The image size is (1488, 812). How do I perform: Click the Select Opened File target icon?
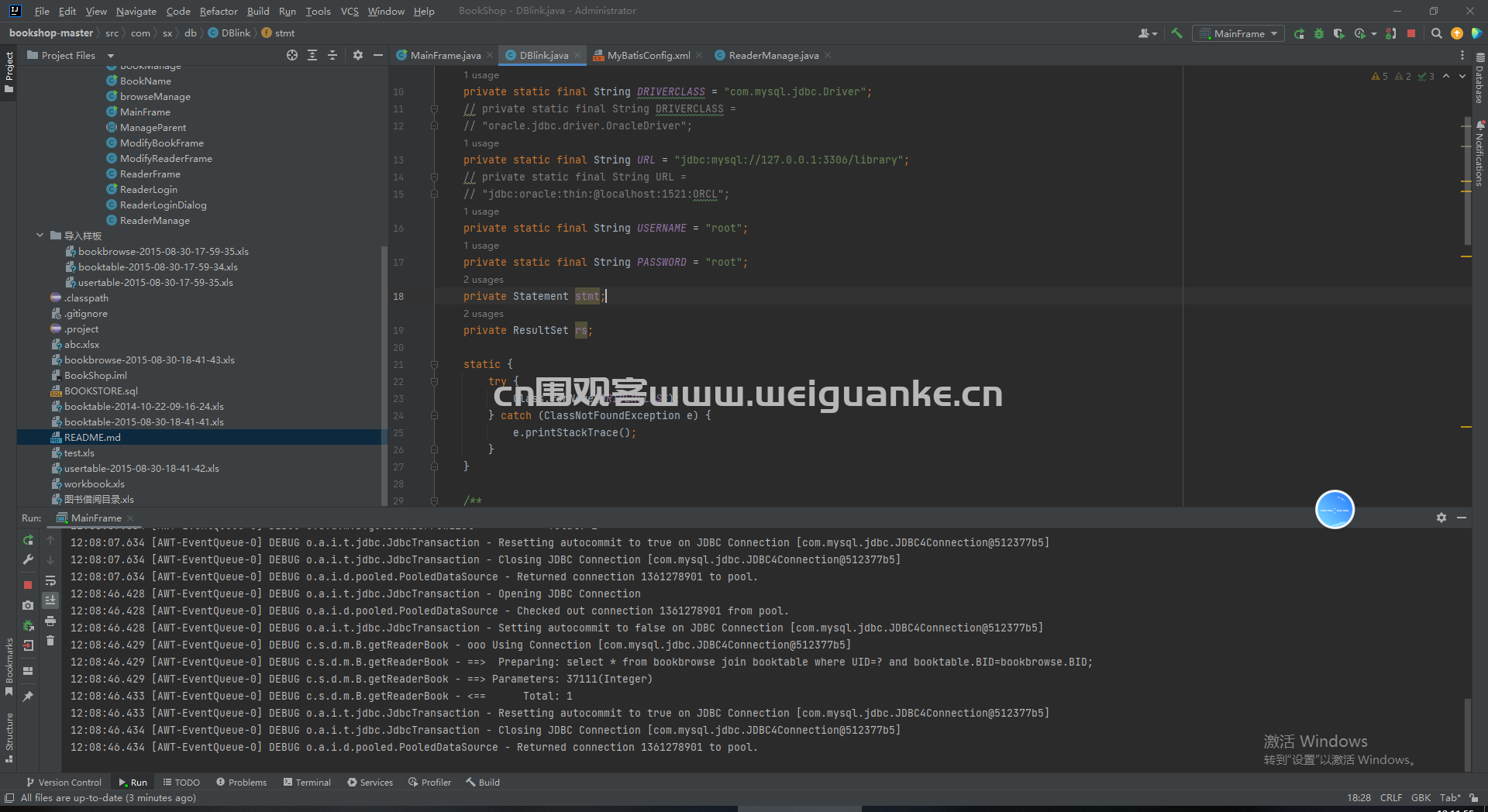click(291, 55)
